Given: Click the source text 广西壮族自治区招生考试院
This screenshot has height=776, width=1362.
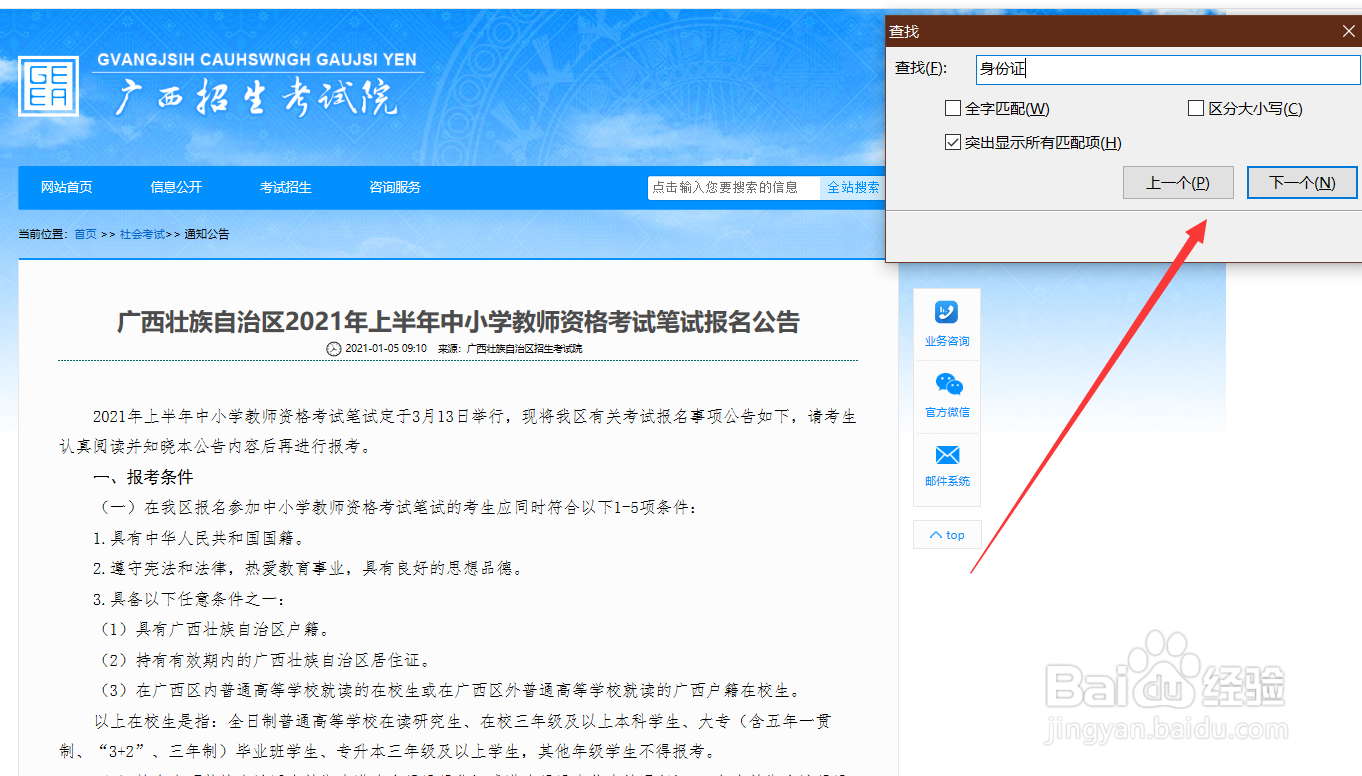Looking at the screenshot, I should tap(524, 348).
